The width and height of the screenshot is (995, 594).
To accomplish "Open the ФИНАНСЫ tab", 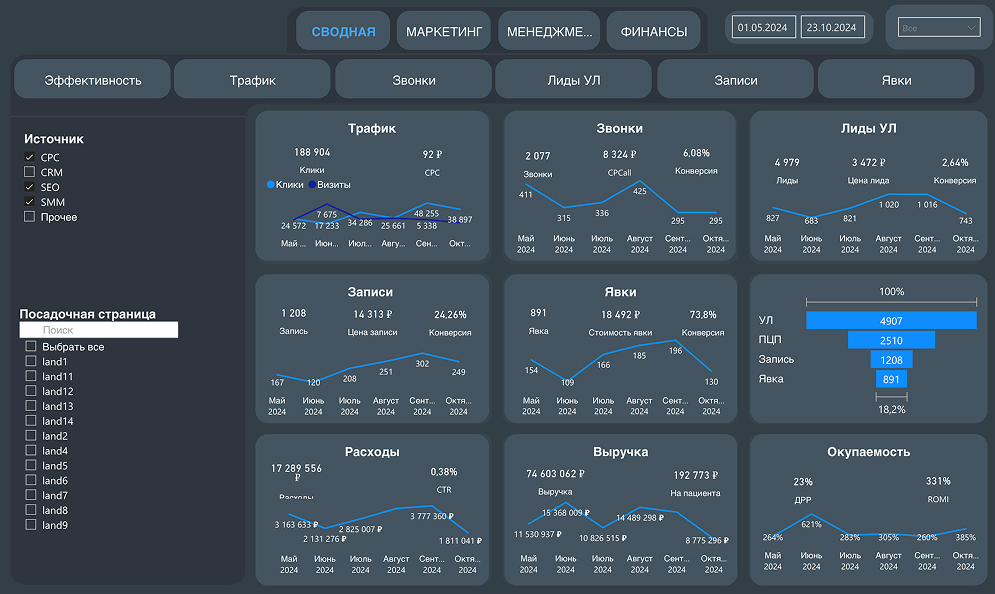I will (653, 31).
